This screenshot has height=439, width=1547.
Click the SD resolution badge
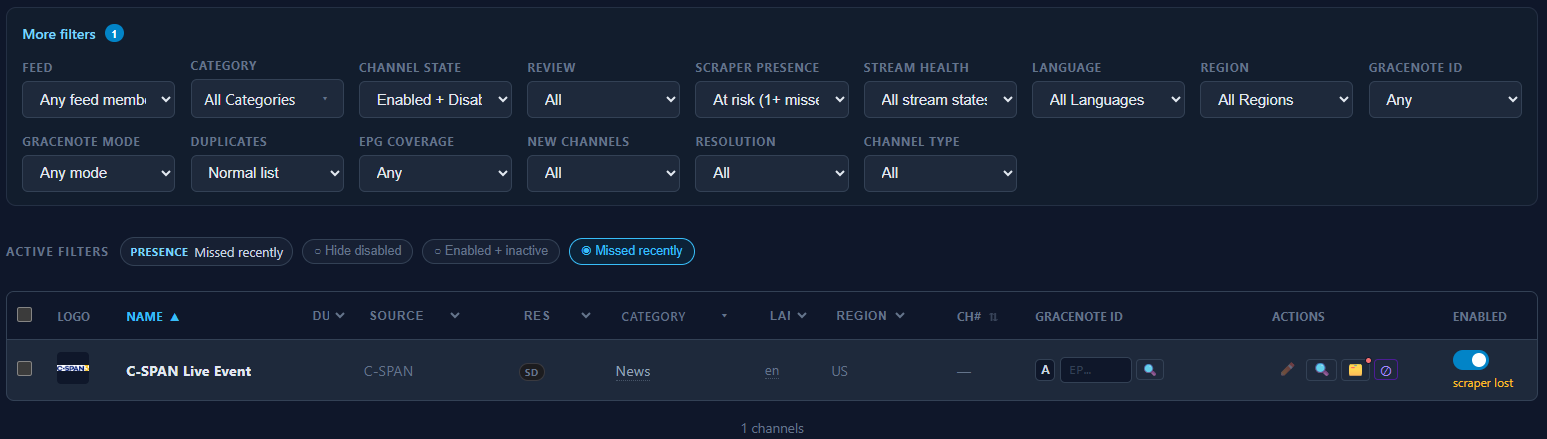click(x=532, y=372)
